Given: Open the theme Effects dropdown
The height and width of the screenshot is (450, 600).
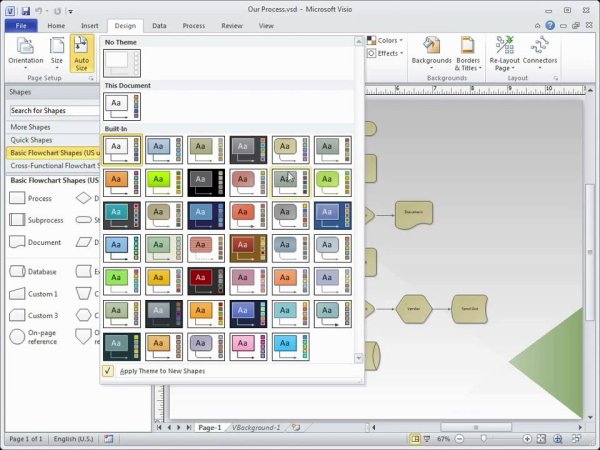Looking at the screenshot, I should pos(385,53).
